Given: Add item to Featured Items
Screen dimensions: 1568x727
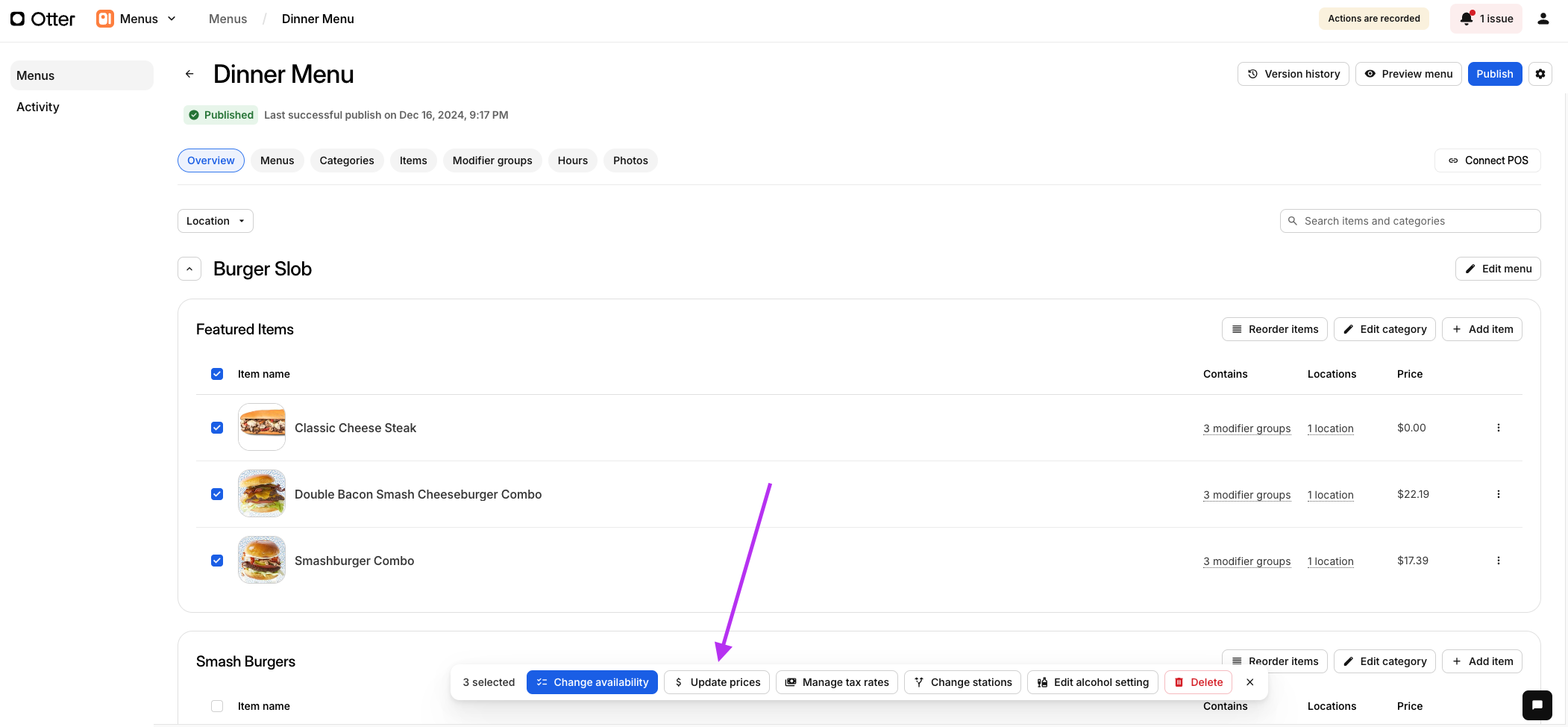Looking at the screenshot, I should [1482, 329].
